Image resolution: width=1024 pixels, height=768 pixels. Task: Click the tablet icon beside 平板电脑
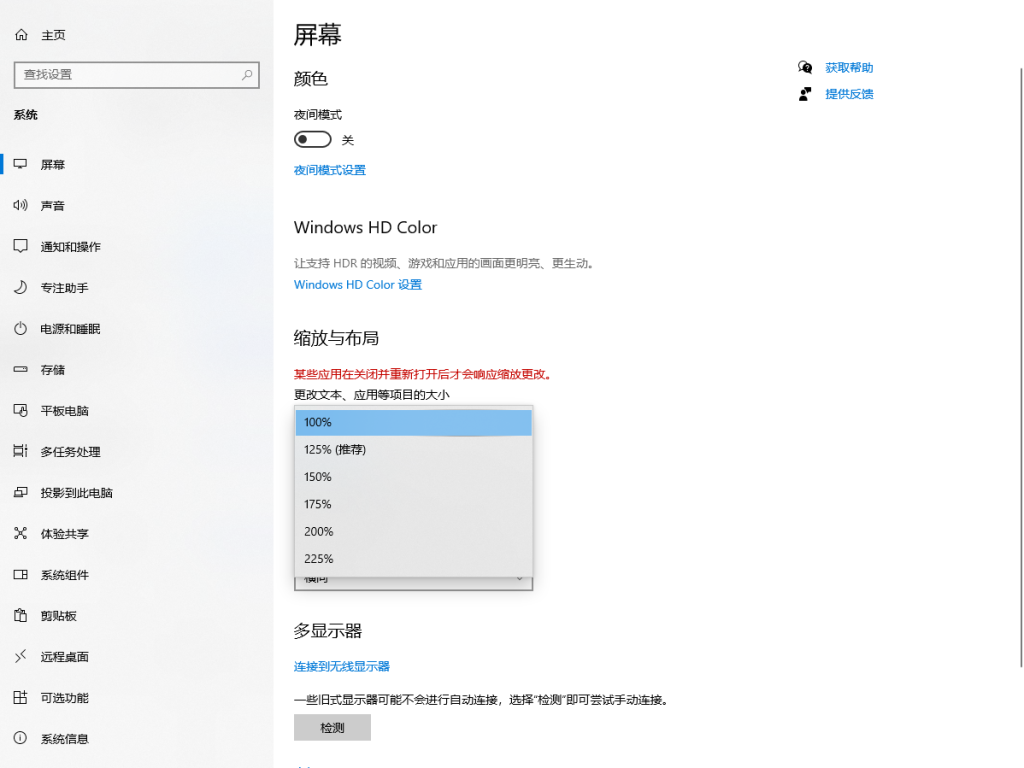[x=21, y=410]
